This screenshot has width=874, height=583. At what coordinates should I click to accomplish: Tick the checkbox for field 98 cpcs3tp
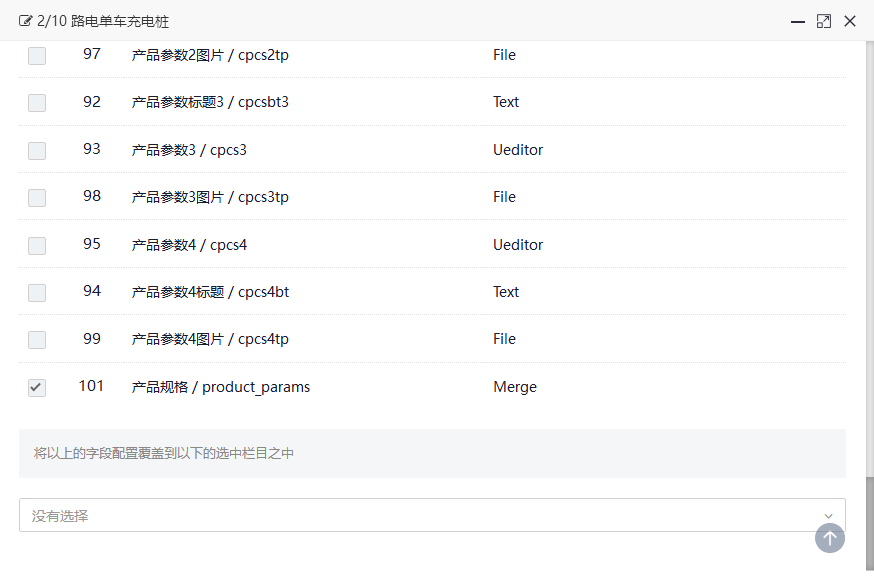coord(37,198)
